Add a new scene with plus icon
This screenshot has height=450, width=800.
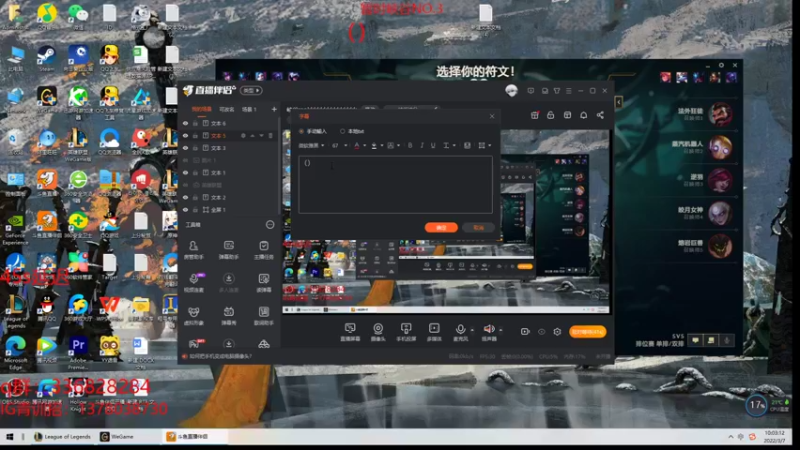[274, 109]
